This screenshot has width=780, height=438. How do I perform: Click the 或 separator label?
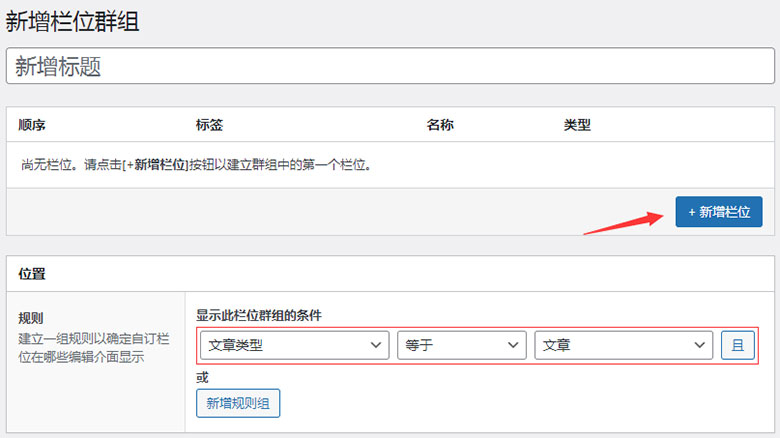[202, 377]
